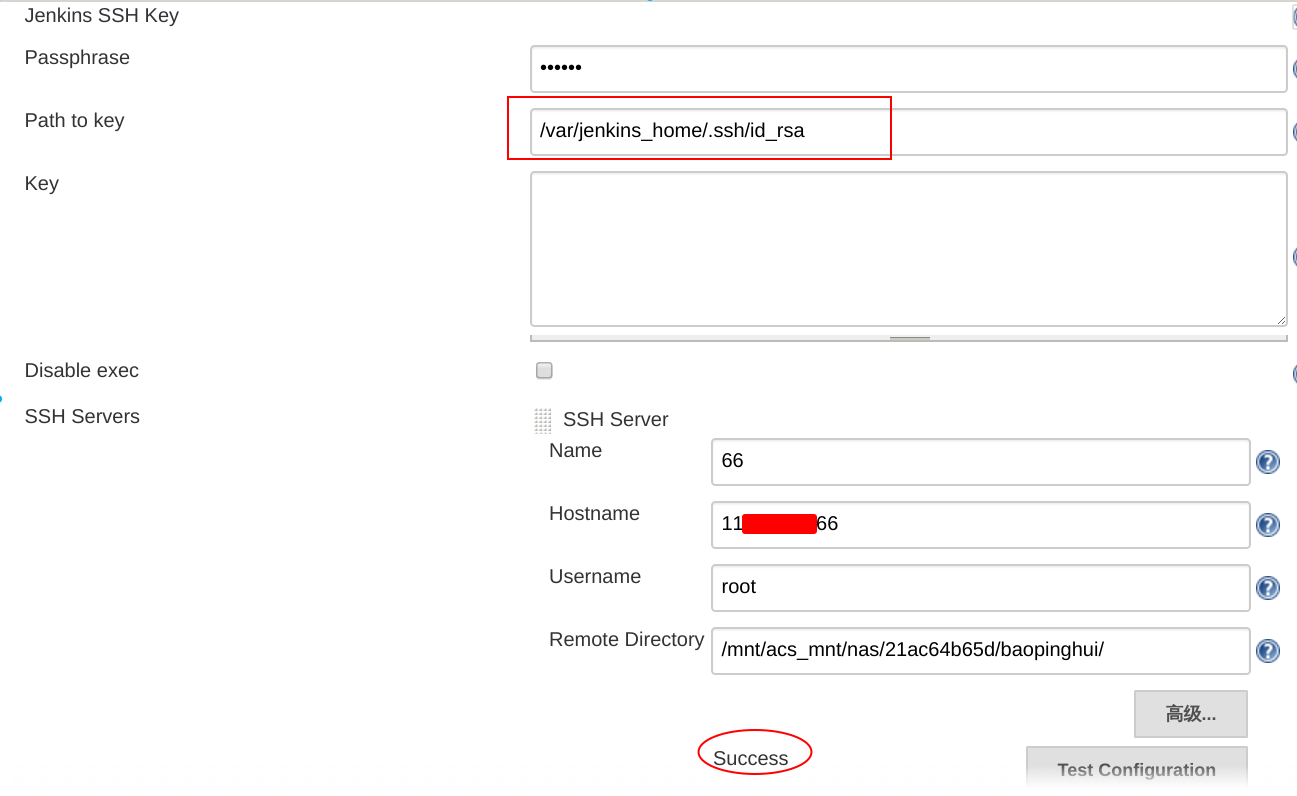Viewport: 1297px width, 796px height.
Task: Click the Hostname input field
Action: 980,524
